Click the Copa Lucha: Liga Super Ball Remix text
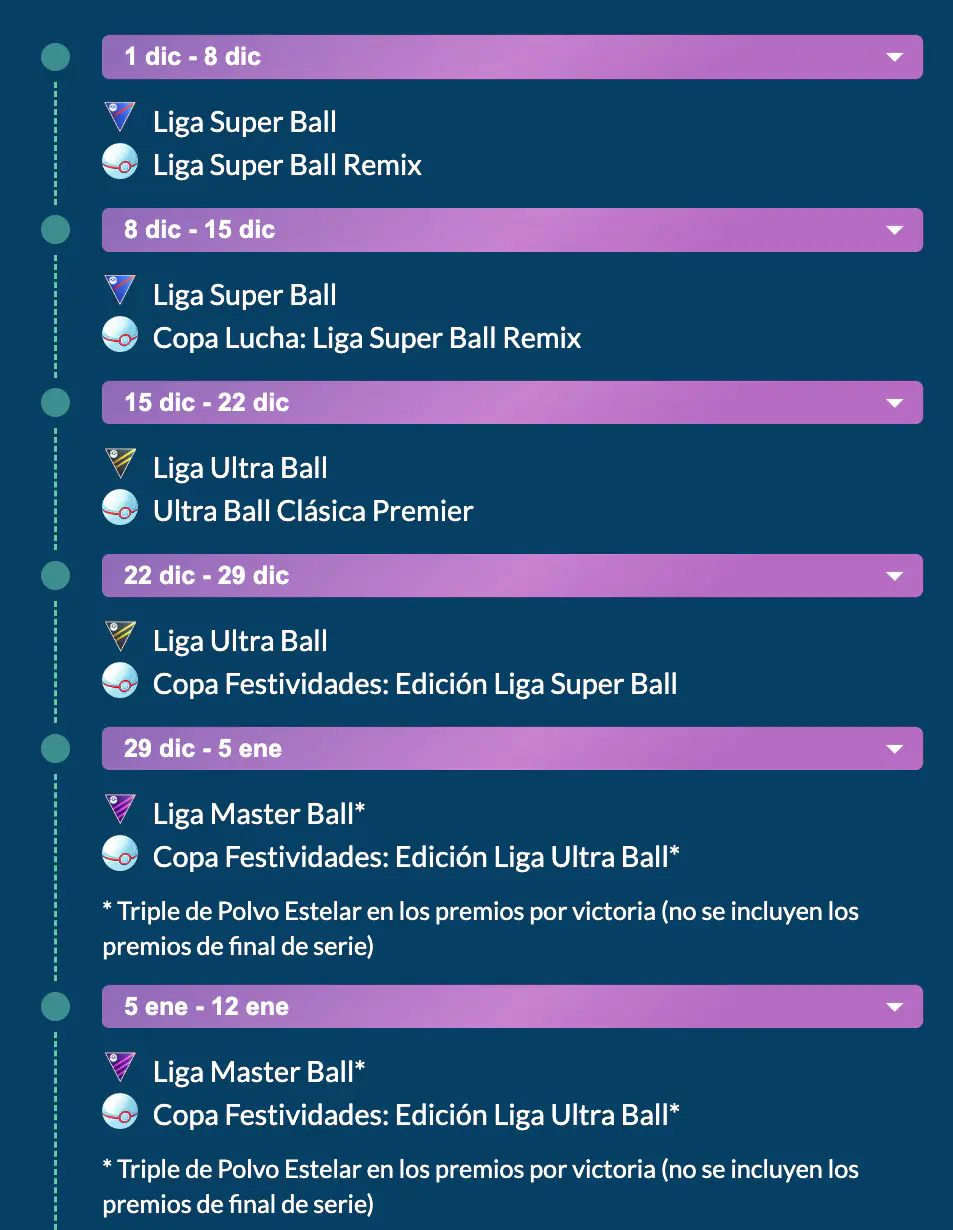This screenshot has height=1230, width=953. [367, 338]
